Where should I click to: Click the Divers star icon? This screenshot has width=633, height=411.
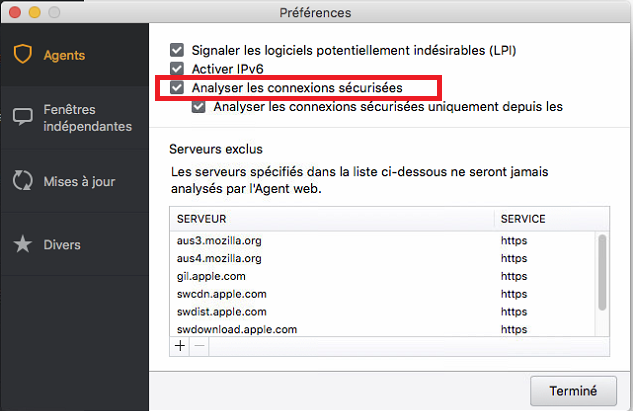tap(22, 244)
